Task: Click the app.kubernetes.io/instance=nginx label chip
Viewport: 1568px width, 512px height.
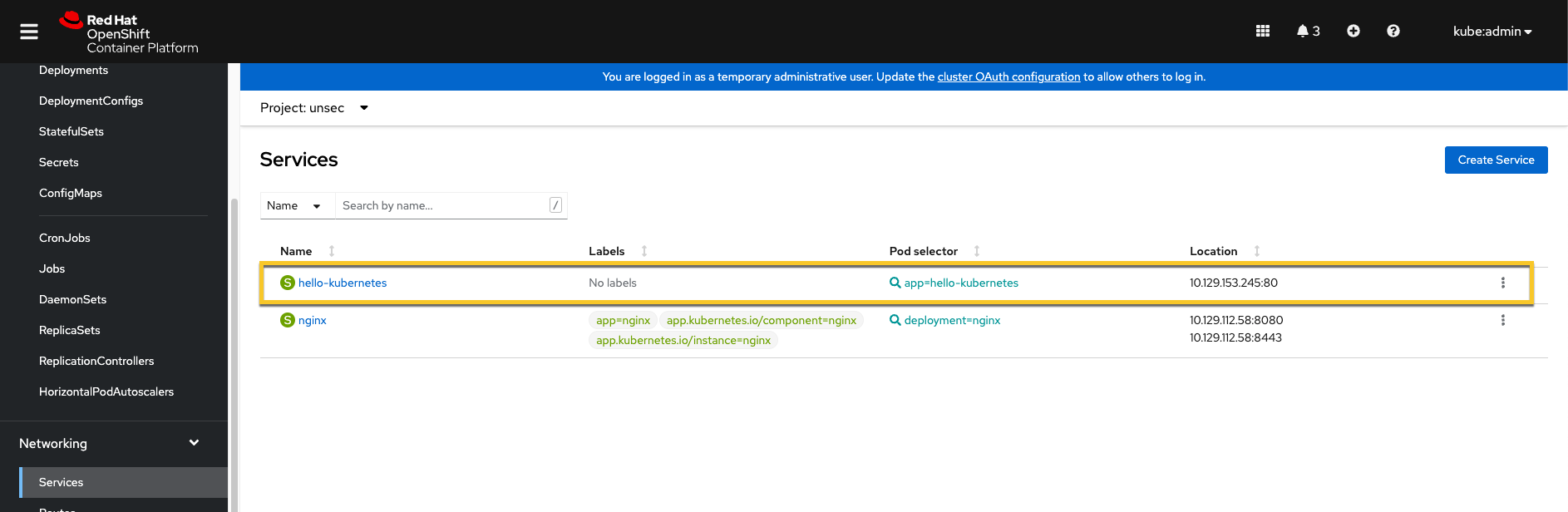Action: (x=683, y=340)
